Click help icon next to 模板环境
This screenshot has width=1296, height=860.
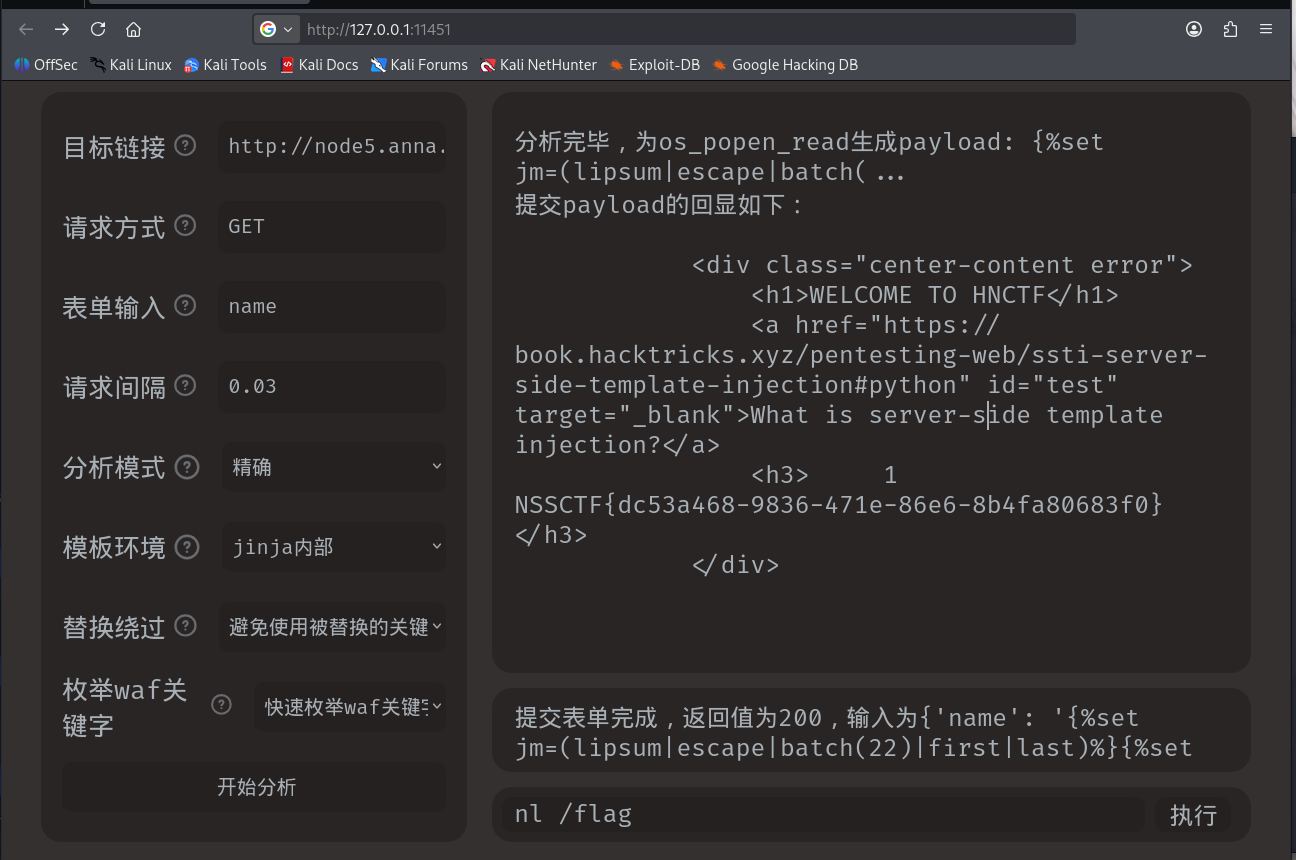(185, 546)
